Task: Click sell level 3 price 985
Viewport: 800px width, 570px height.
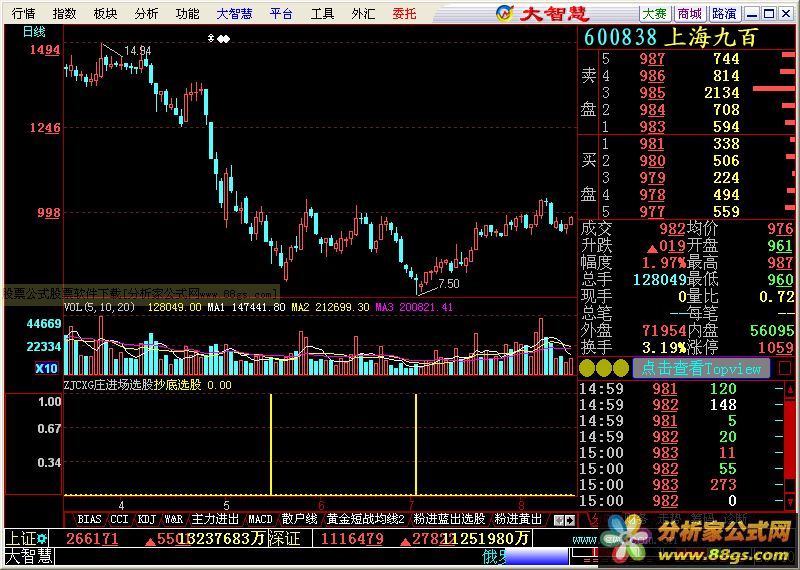Action: (653, 93)
